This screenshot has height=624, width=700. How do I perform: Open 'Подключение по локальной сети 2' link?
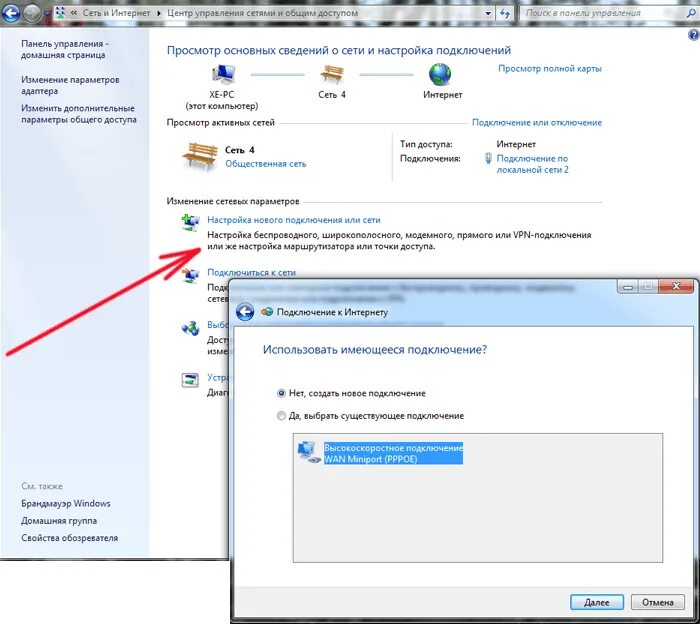[532, 164]
